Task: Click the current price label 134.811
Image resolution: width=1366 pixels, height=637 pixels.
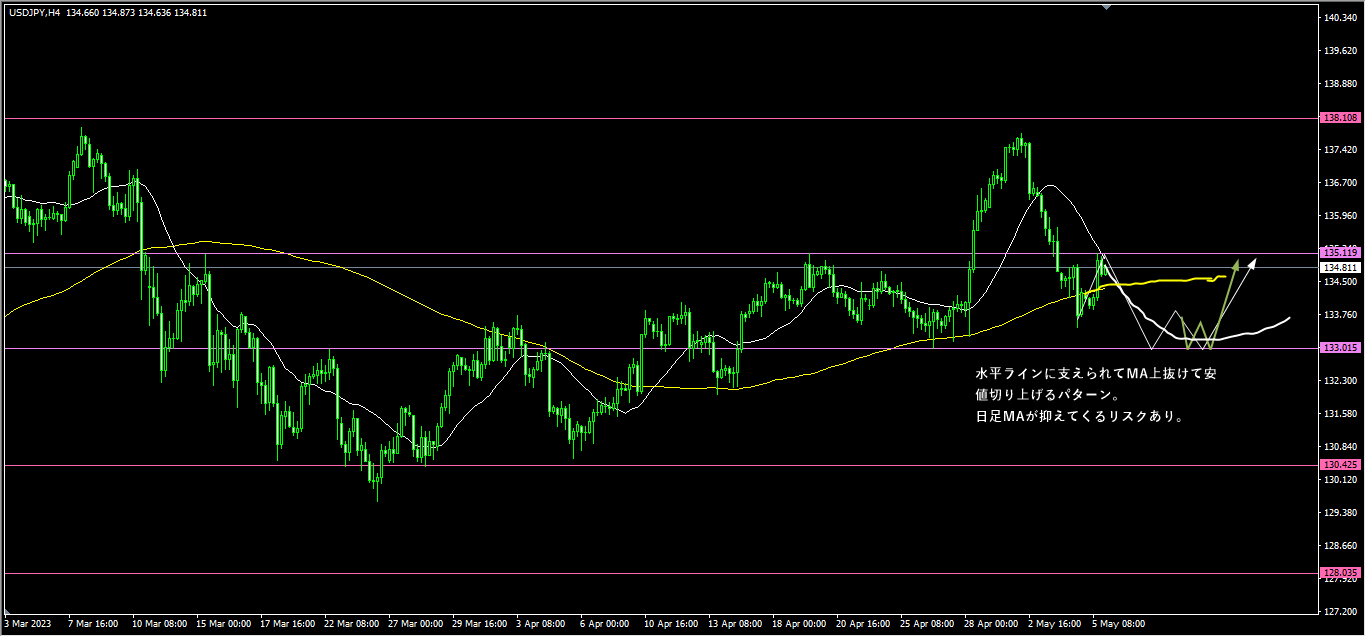Action: coord(1338,268)
